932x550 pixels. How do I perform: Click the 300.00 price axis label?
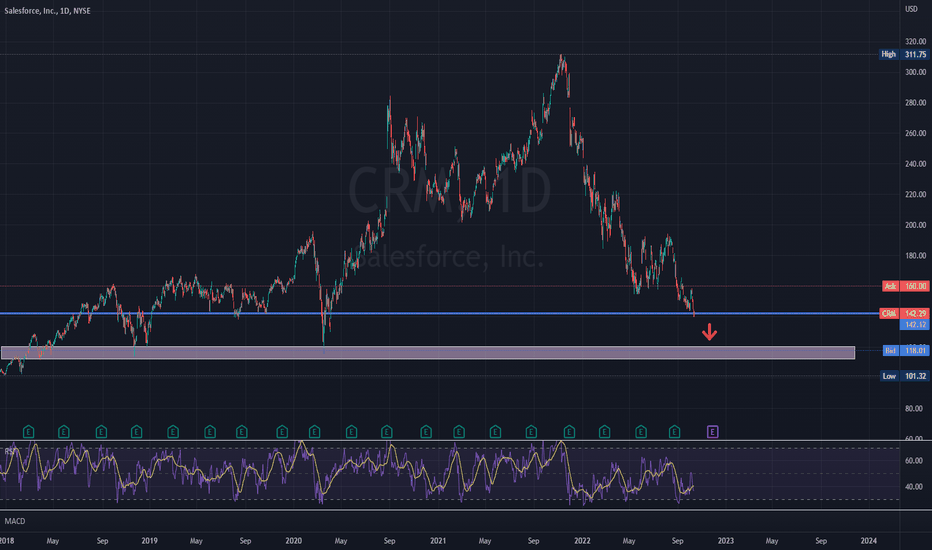[915, 72]
